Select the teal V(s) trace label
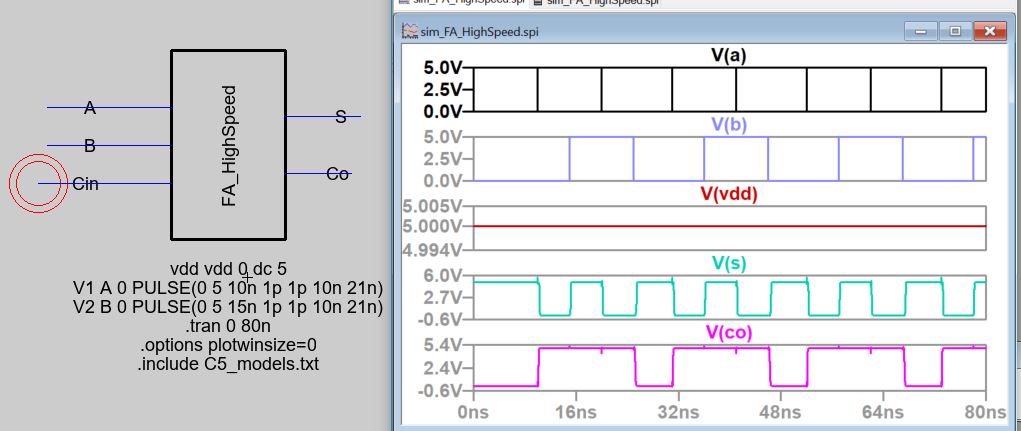The width and height of the screenshot is (1021, 431). pos(729,263)
